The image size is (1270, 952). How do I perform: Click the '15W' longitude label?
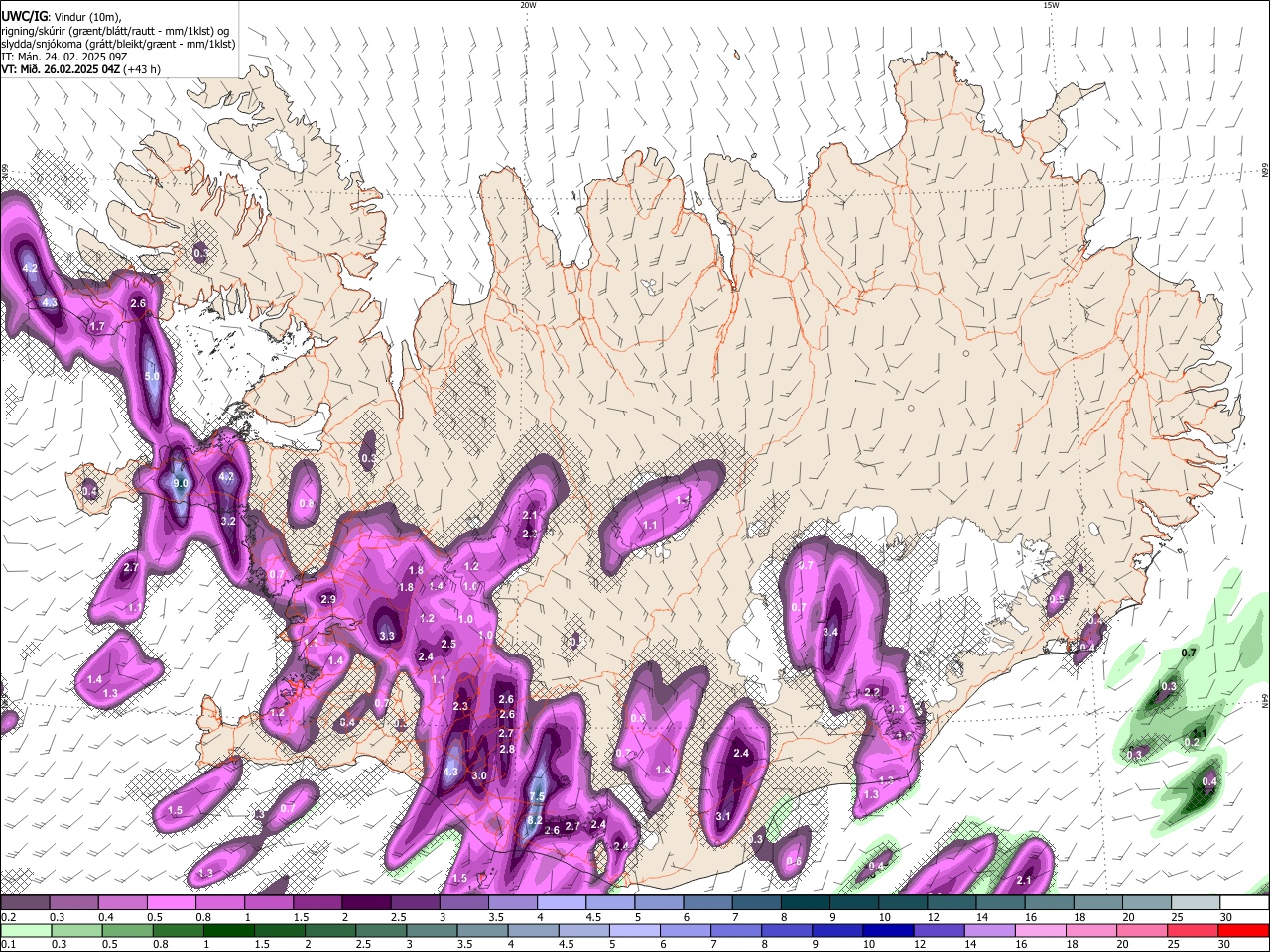pyautogui.click(x=1051, y=5)
